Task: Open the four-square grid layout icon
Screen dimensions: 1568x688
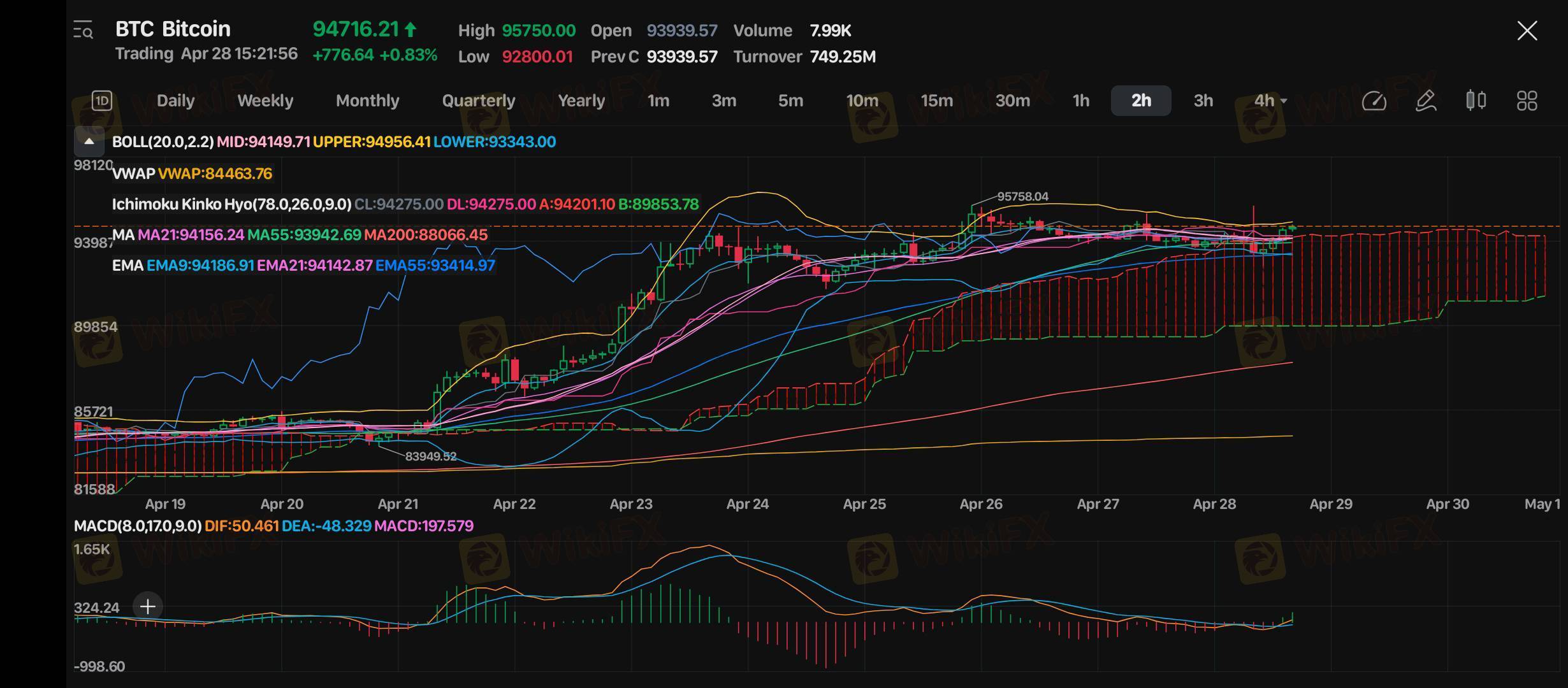Action: (1527, 101)
